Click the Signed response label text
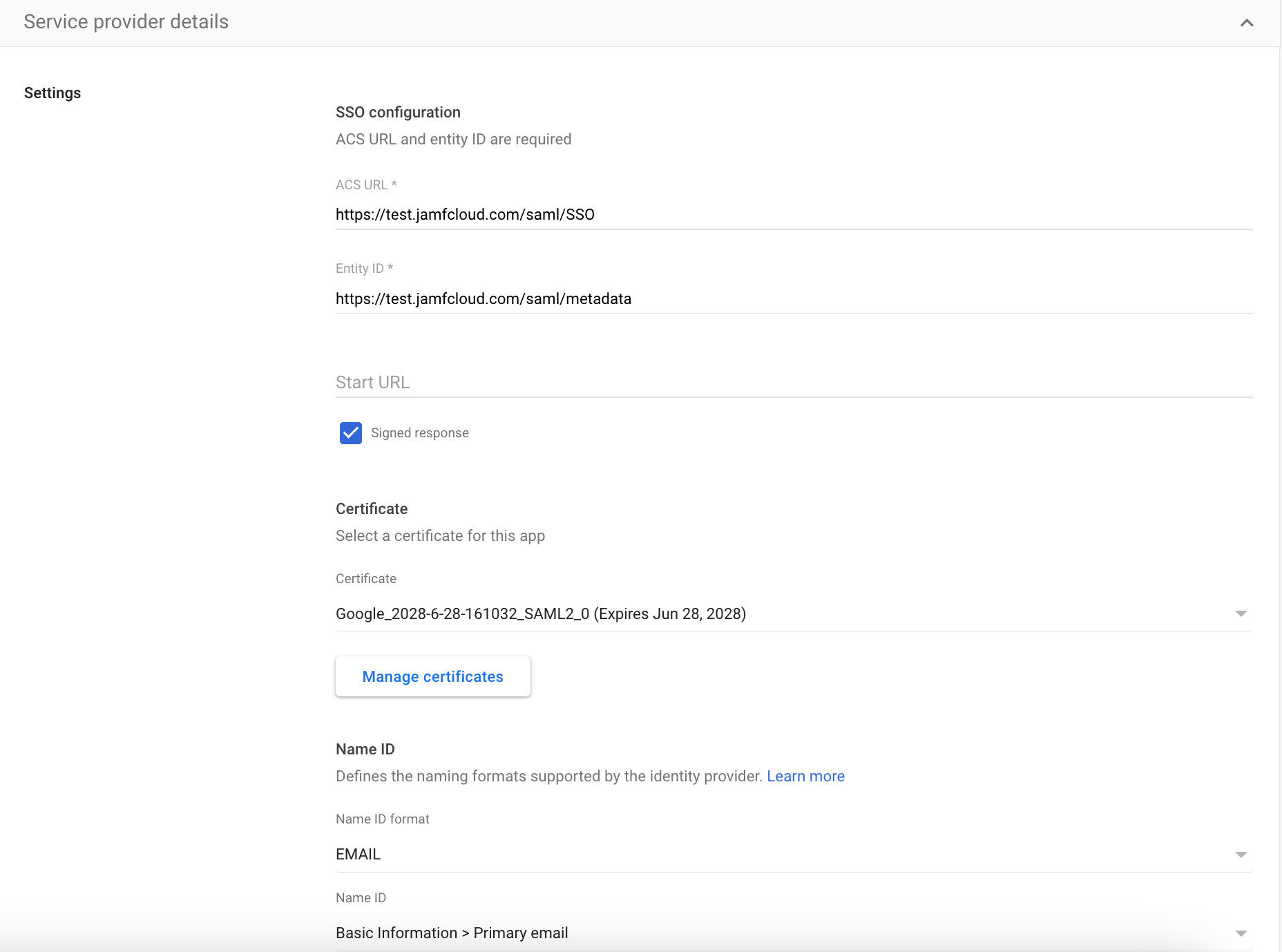The image size is (1282, 952). (x=419, y=433)
